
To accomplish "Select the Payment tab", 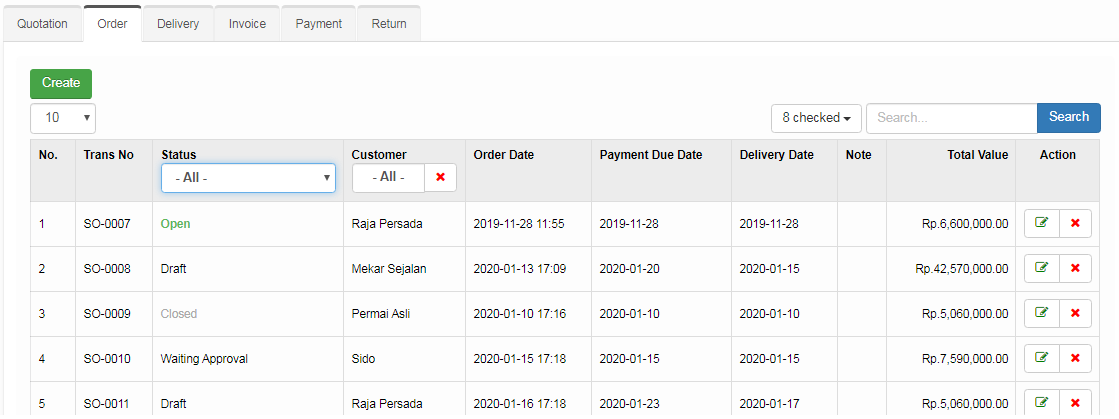I will [x=318, y=24].
